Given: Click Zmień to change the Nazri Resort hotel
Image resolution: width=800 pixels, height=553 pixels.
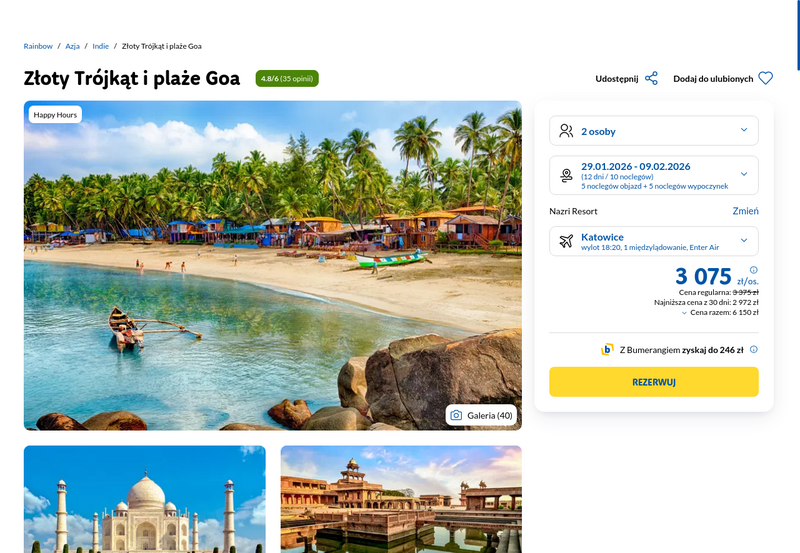Looking at the screenshot, I should 745,211.
